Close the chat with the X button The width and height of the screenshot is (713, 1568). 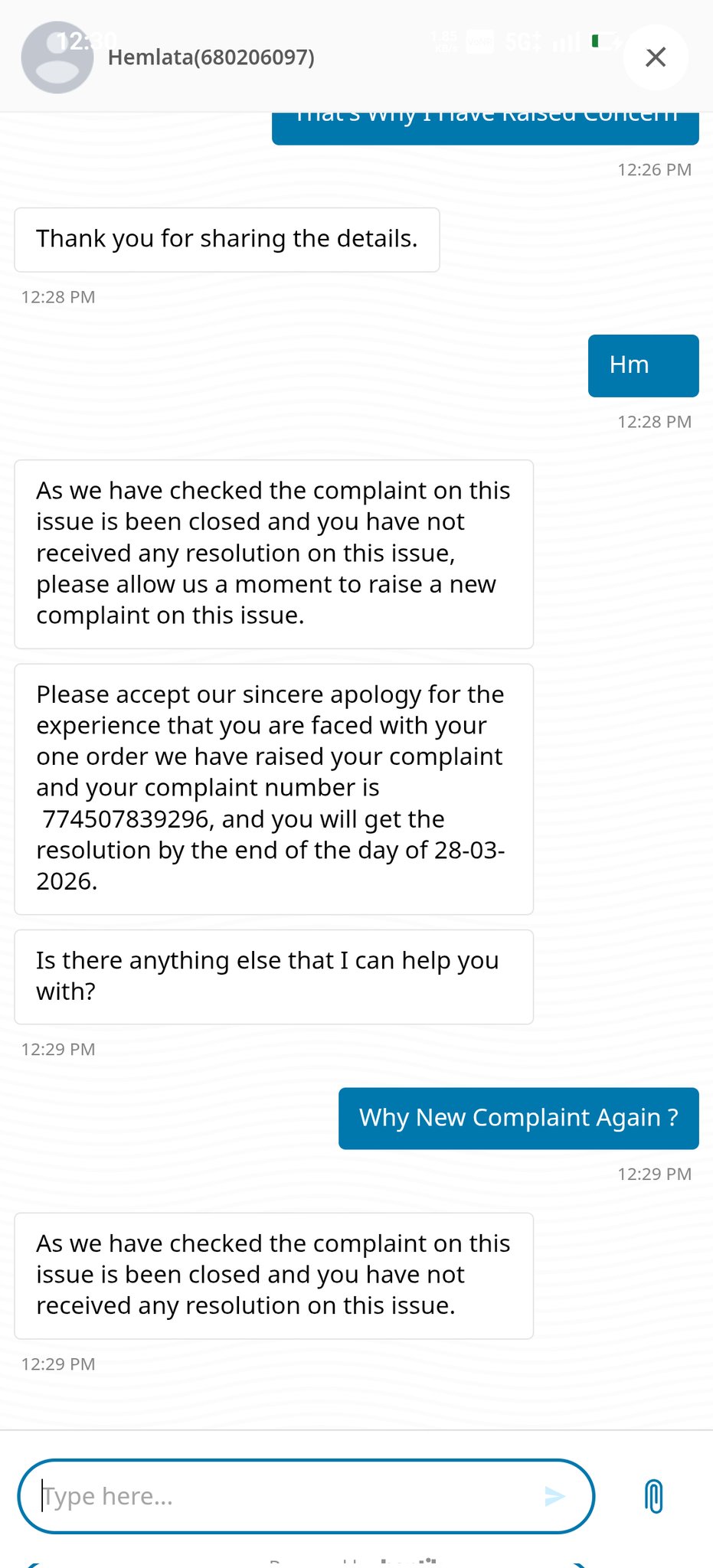click(x=656, y=57)
